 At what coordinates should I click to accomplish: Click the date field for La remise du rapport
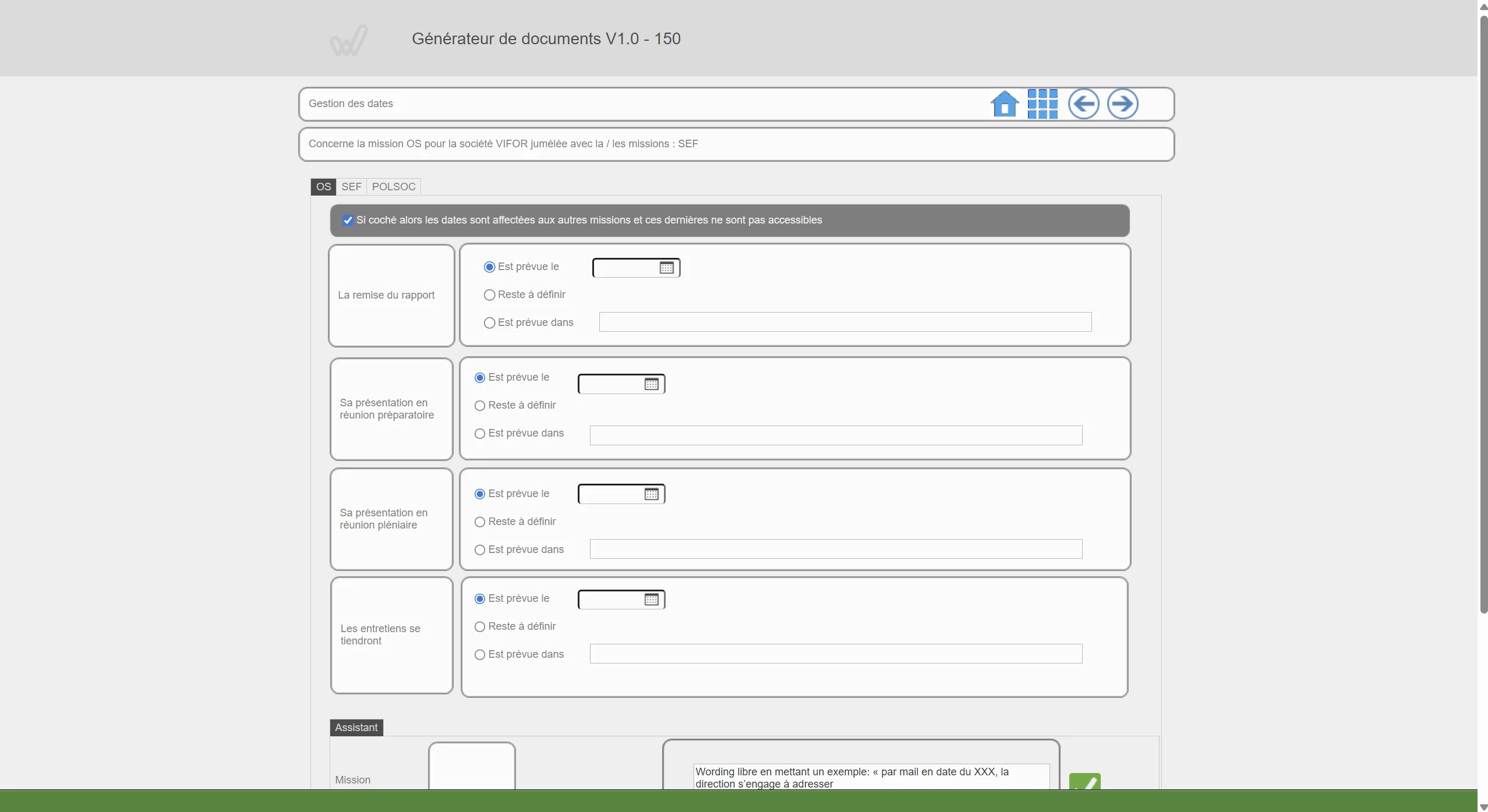636,268
